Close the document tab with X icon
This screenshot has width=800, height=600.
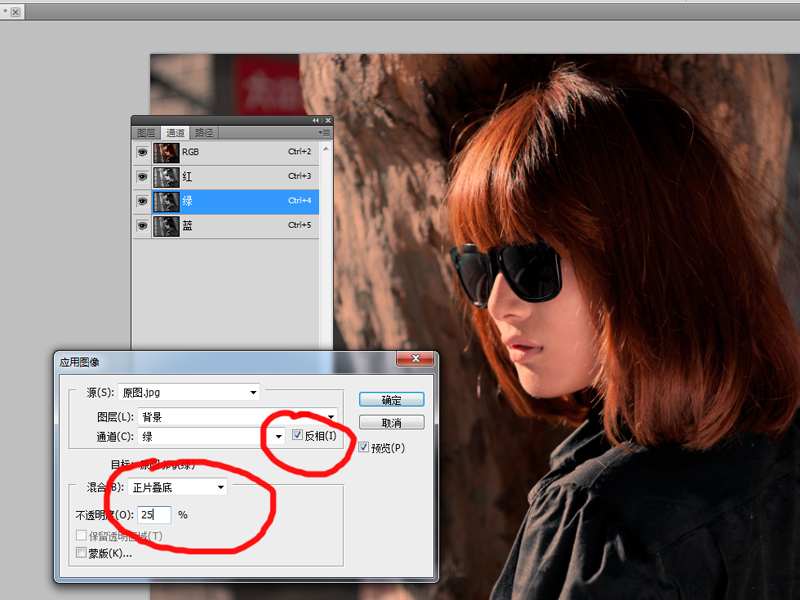coord(15,11)
